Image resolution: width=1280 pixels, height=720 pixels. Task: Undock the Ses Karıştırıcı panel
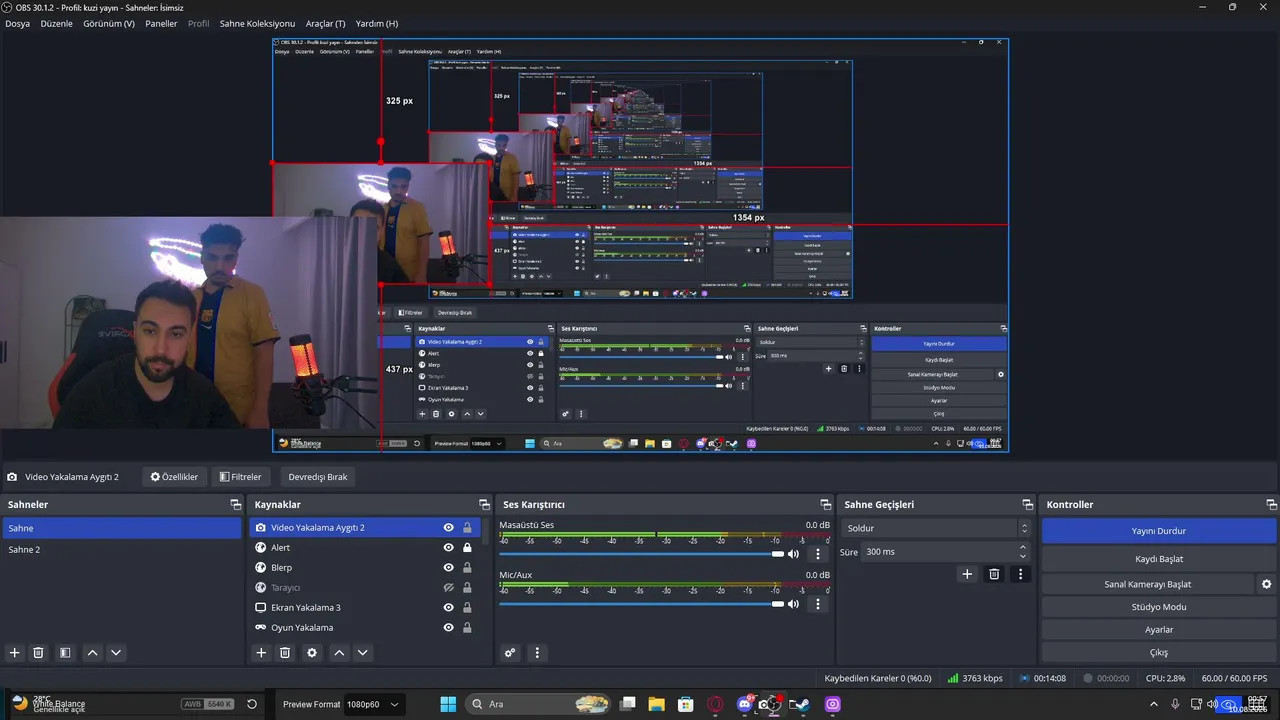(x=826, y=505)
